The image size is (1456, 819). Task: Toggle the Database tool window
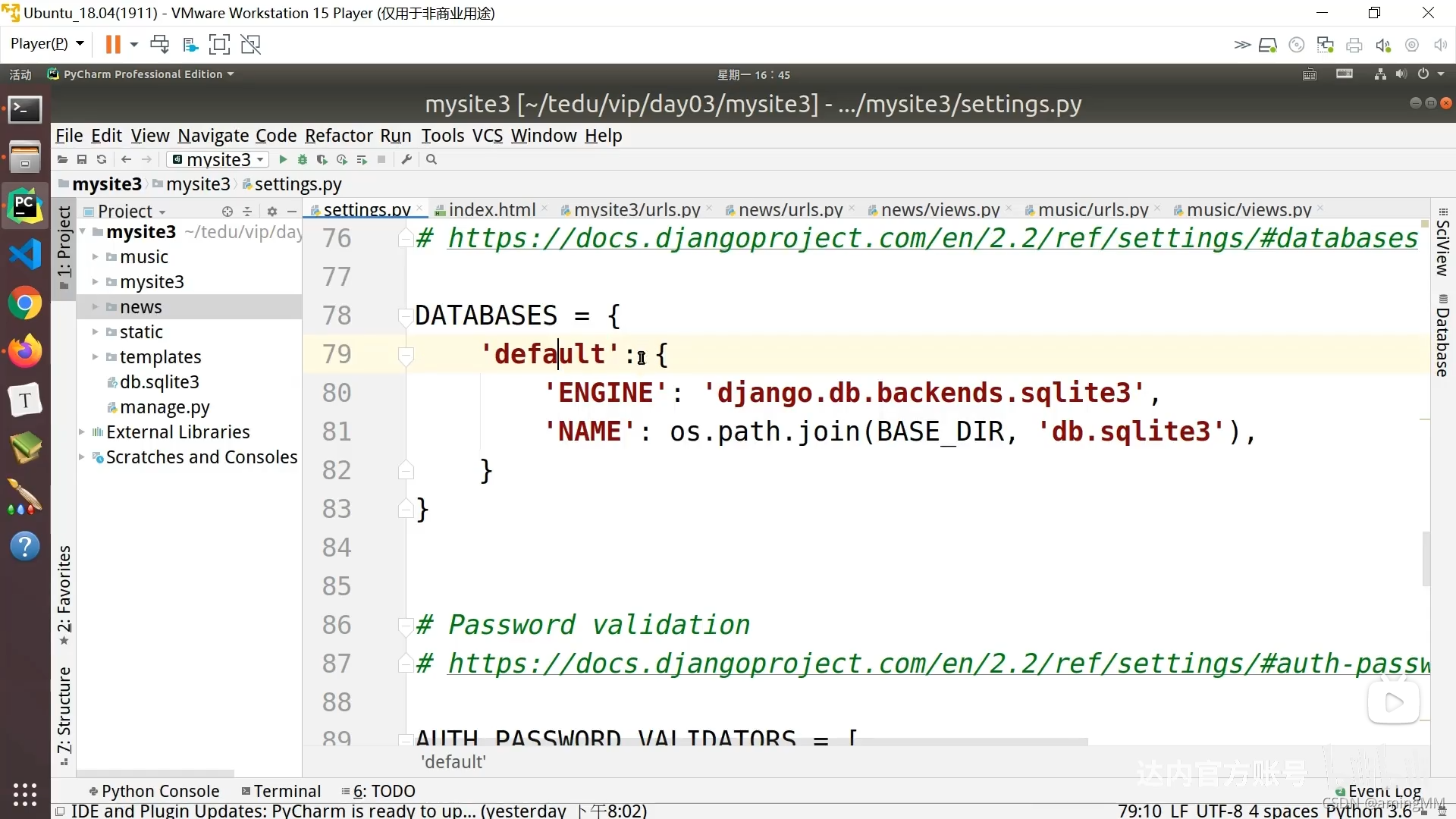coord(1442,336)
